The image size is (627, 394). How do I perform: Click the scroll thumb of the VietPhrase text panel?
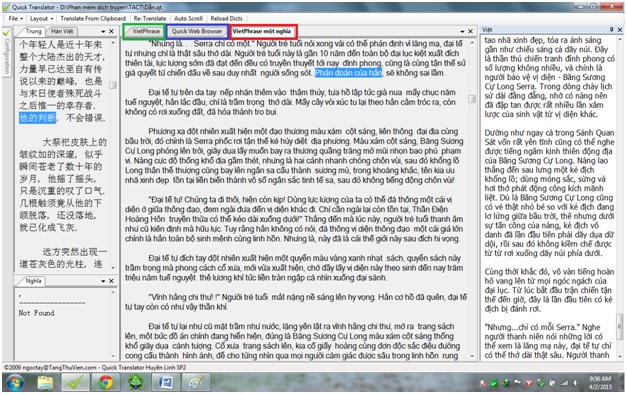click(472, 98)
